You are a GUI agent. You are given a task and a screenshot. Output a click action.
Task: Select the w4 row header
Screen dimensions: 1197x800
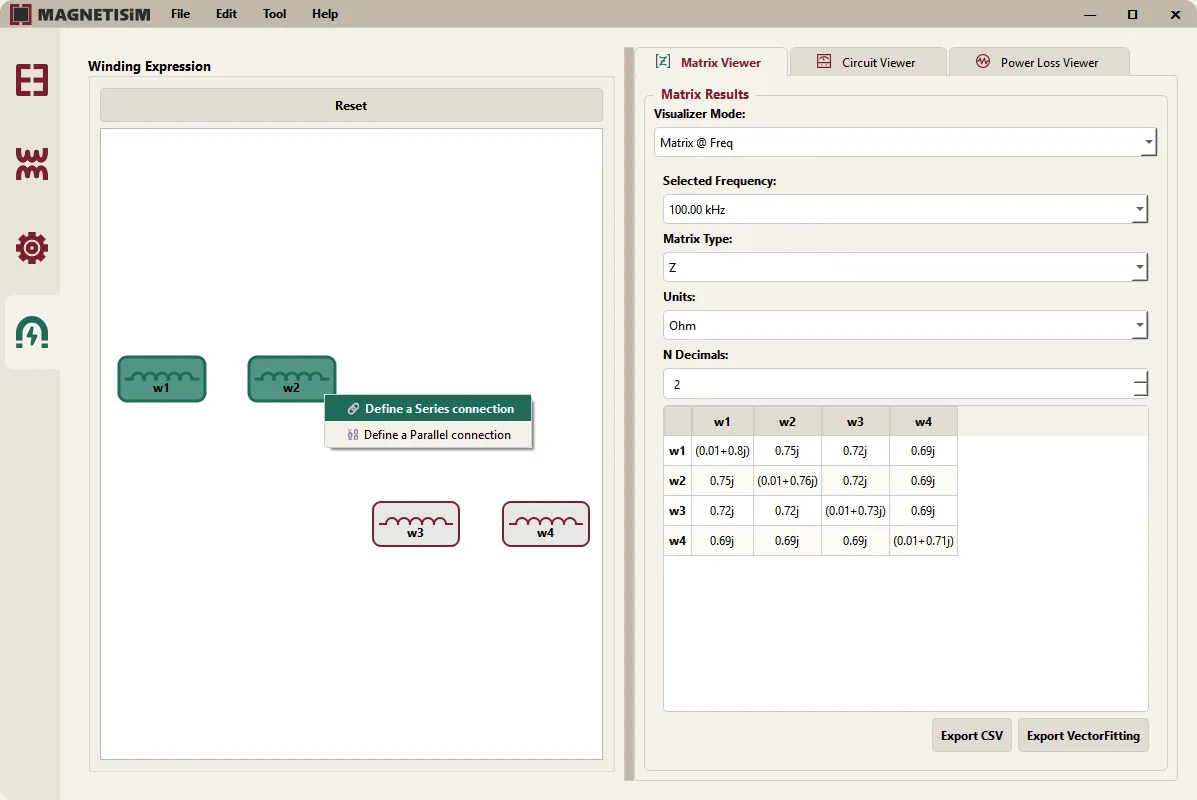pyautogui.click(x=677, y=540)
